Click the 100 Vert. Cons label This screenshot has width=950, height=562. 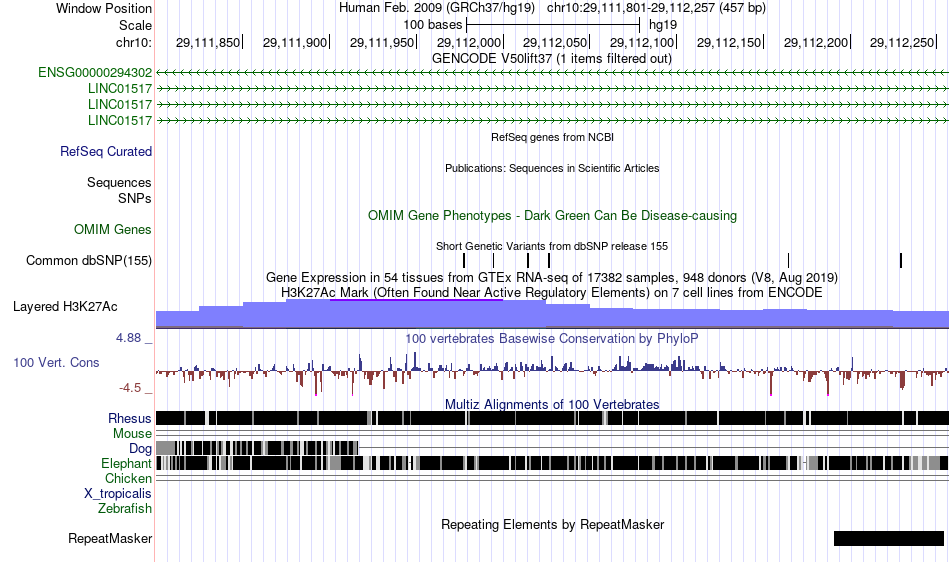[x=56, y=362]
